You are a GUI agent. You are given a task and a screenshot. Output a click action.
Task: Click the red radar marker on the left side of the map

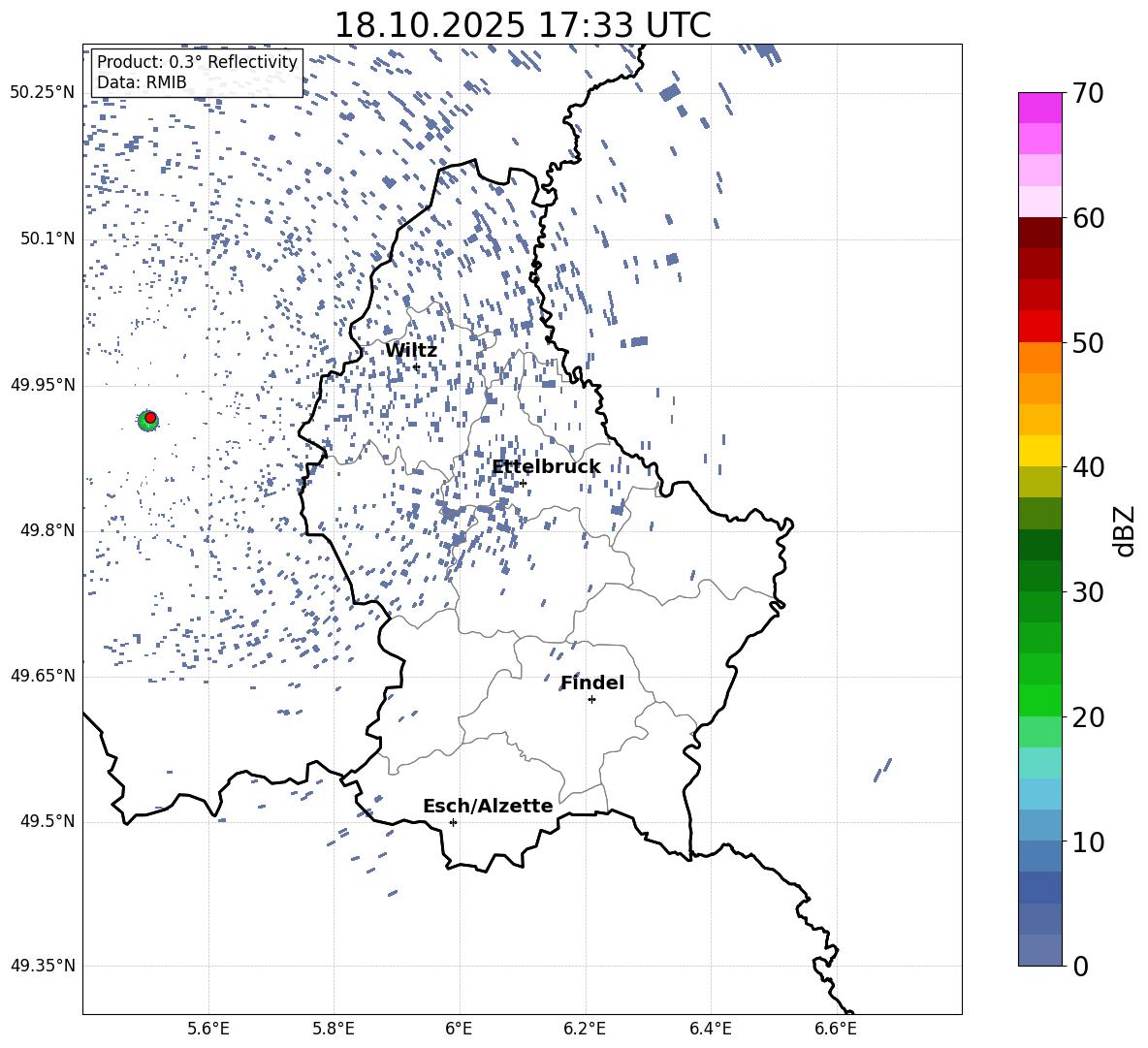click(150, 417)
